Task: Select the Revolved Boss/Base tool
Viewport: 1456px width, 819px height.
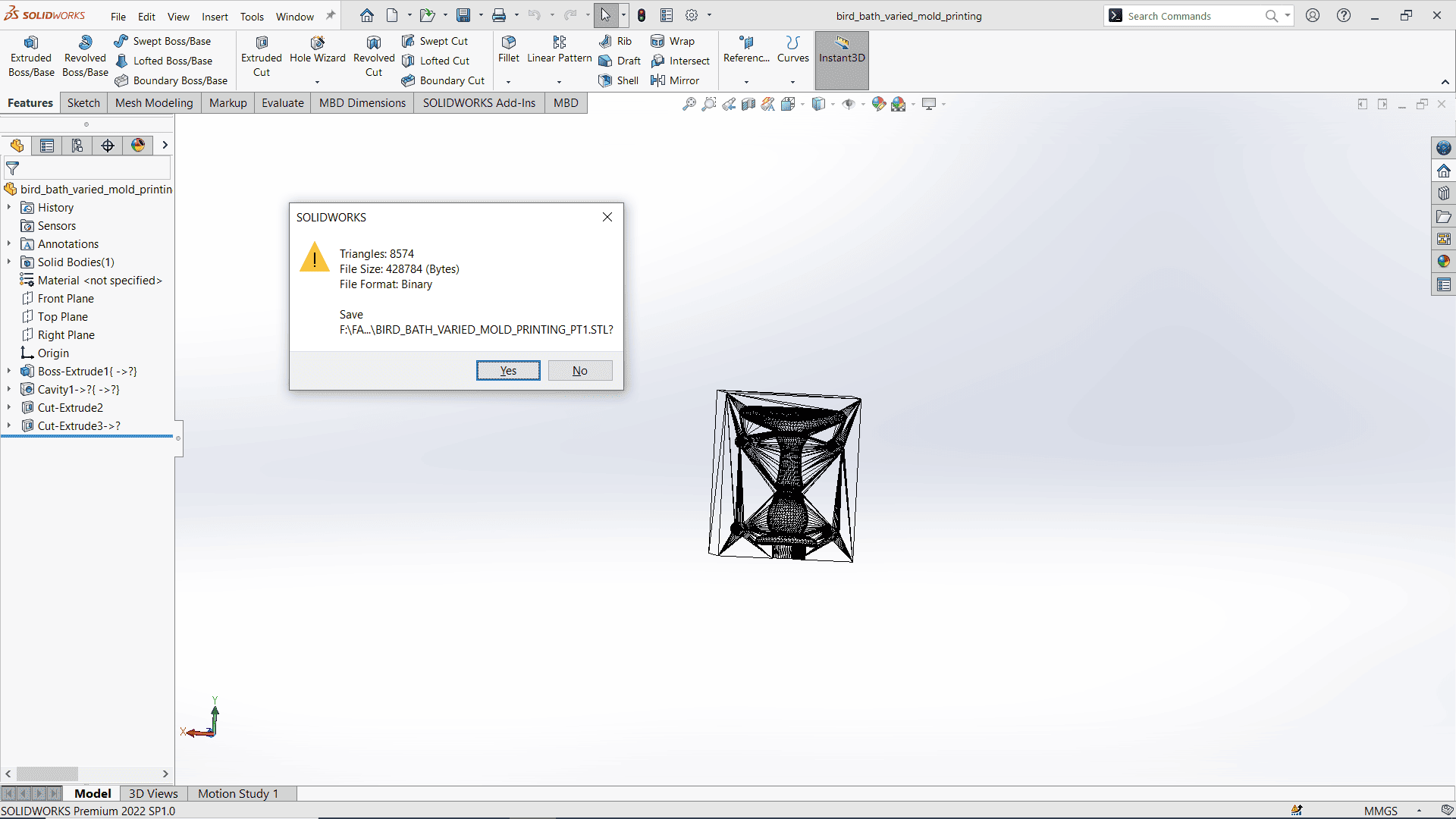Action: coord(85,57)
